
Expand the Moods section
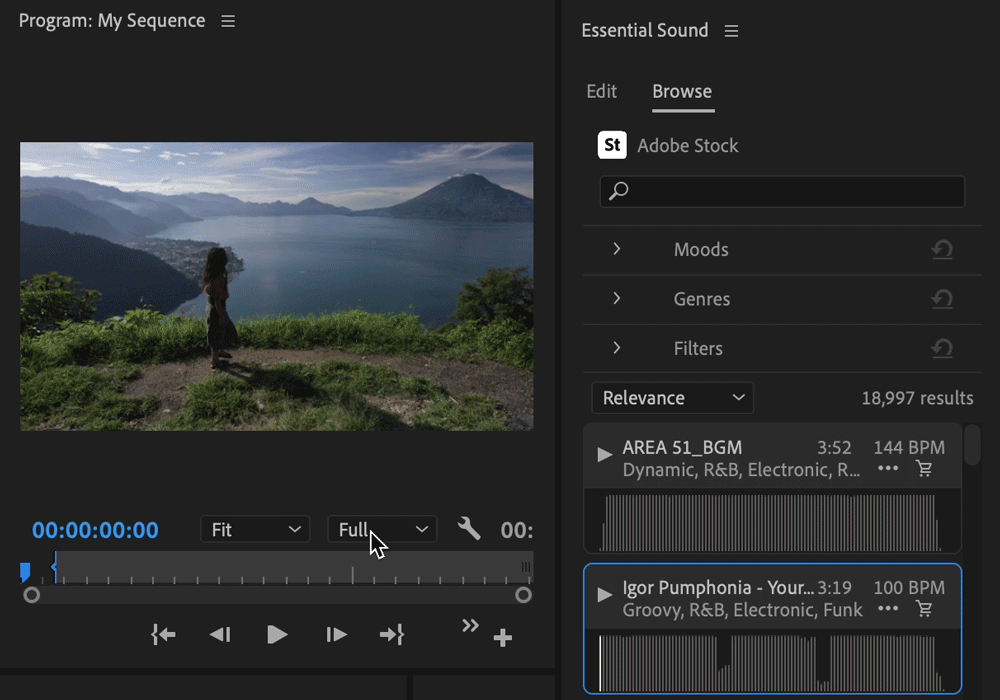pos(617,249)
